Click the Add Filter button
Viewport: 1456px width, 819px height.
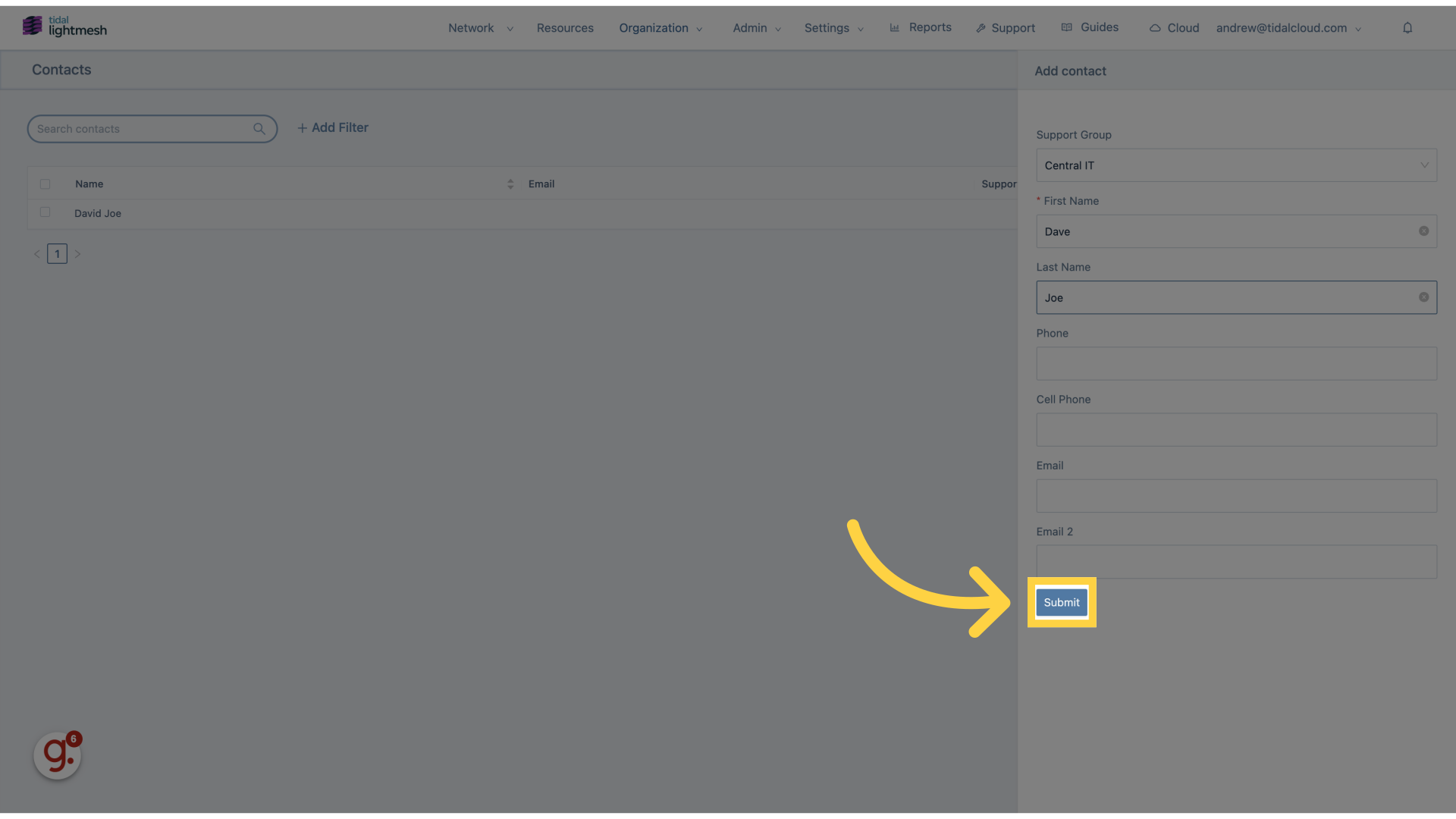click(332, 127)
